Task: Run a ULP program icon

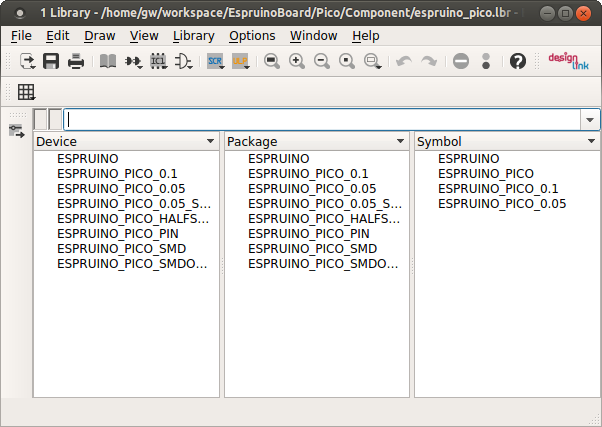Action: pos(241,61)
